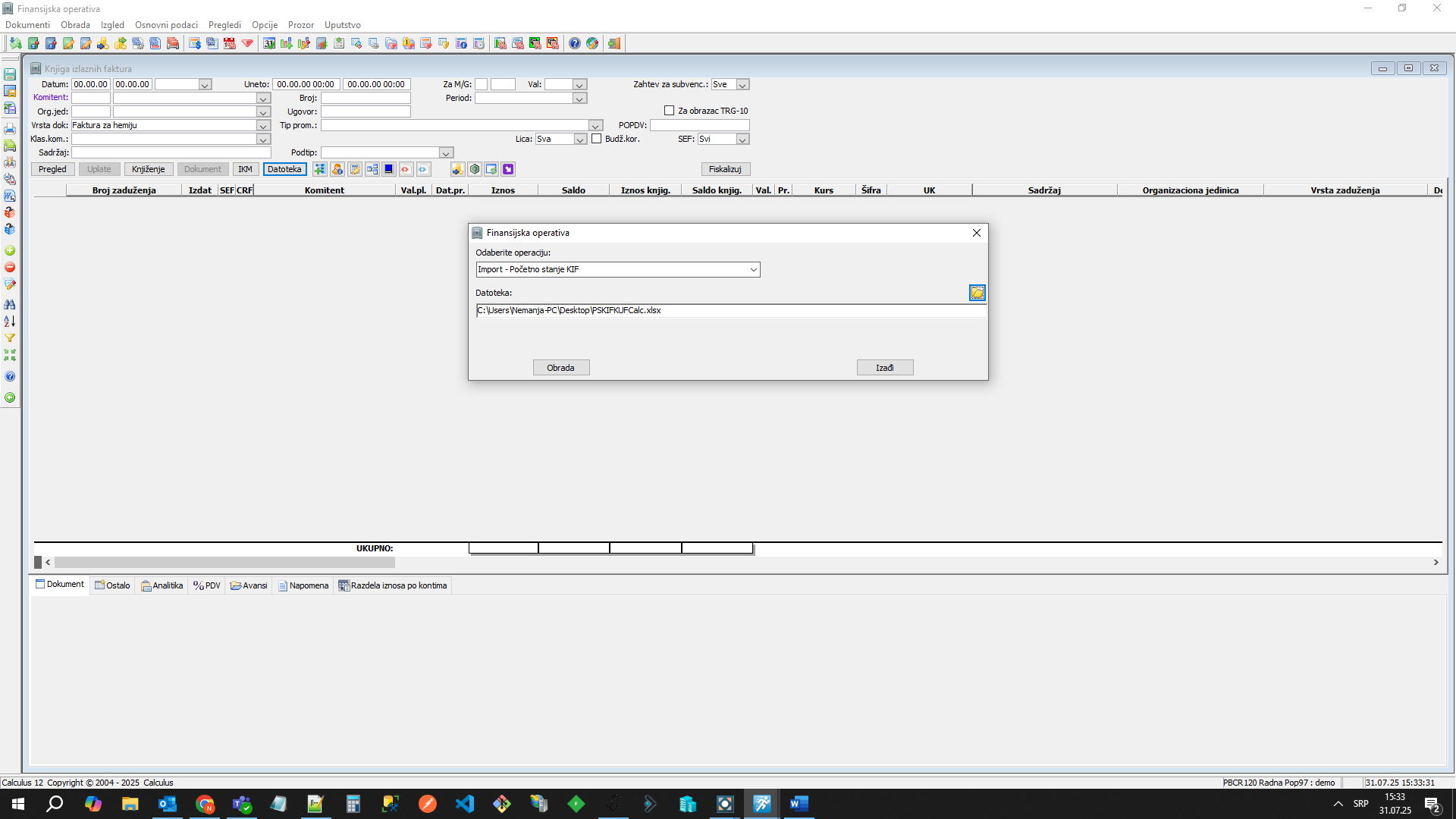The width and height of the screenshot is (1456, 819).
Task: Expand the Vrsta dok dropdown arrow
Action: (x=263, y=126)
